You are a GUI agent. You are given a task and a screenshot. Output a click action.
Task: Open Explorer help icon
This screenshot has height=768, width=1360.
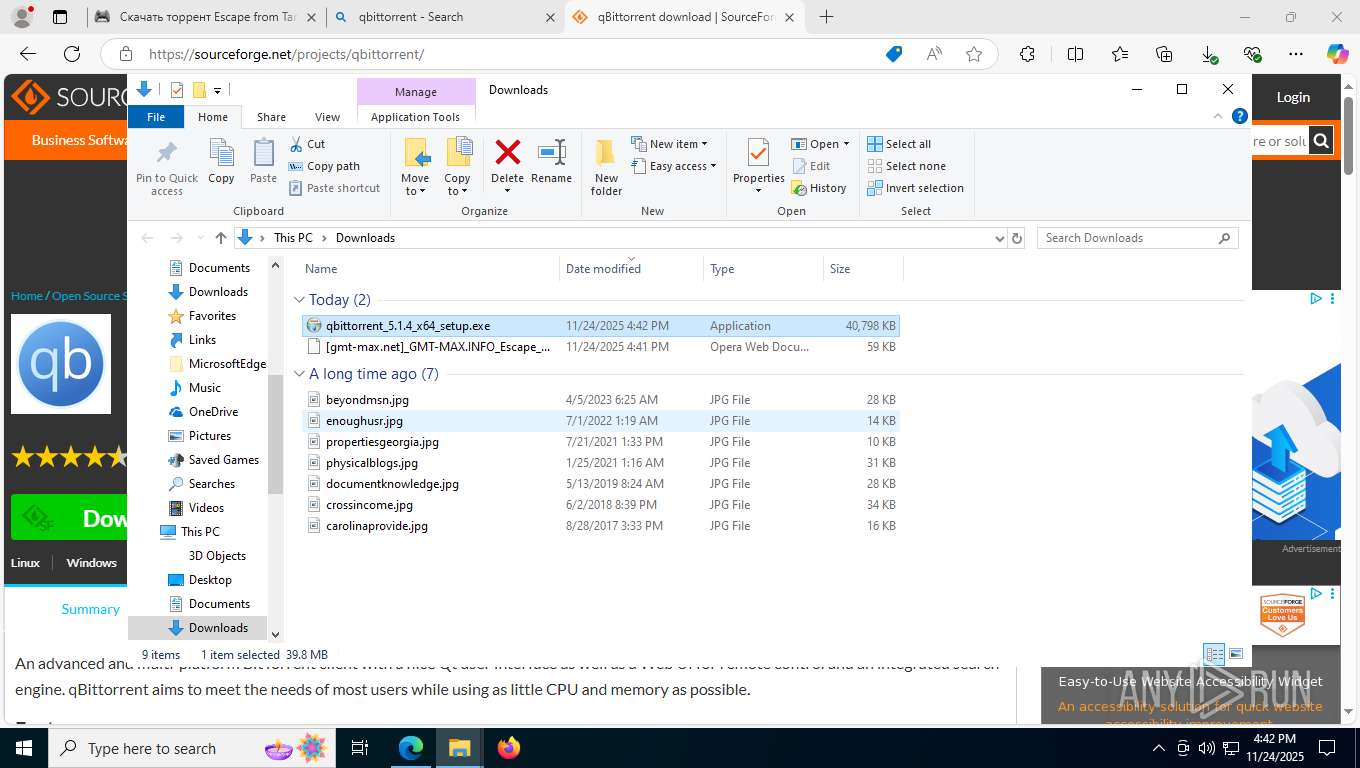pos(1239,116)
